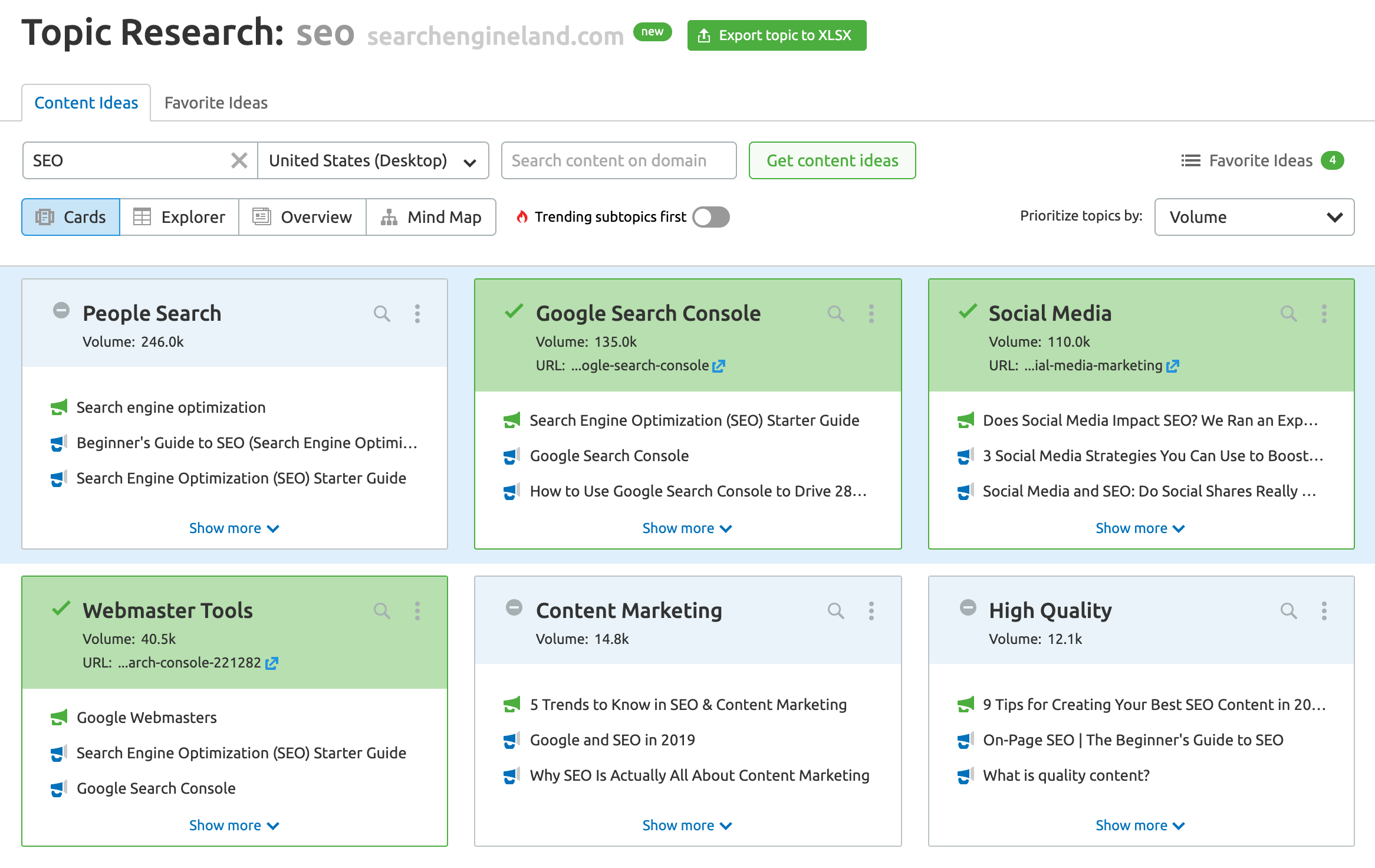Open the United States (Desktop) location dropdown

(373, 160)
